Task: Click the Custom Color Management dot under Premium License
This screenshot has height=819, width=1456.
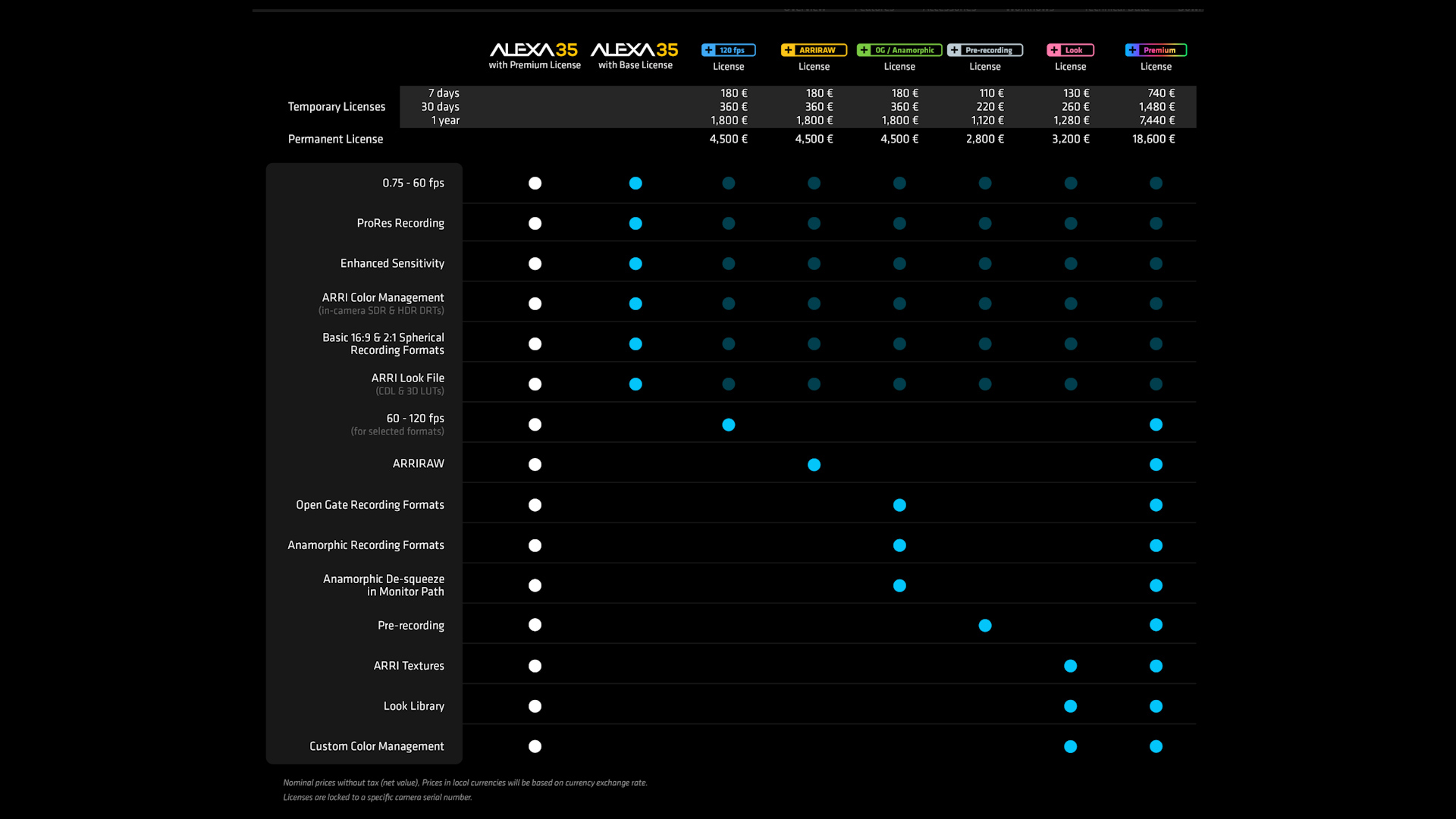Action: point(1156,746)
